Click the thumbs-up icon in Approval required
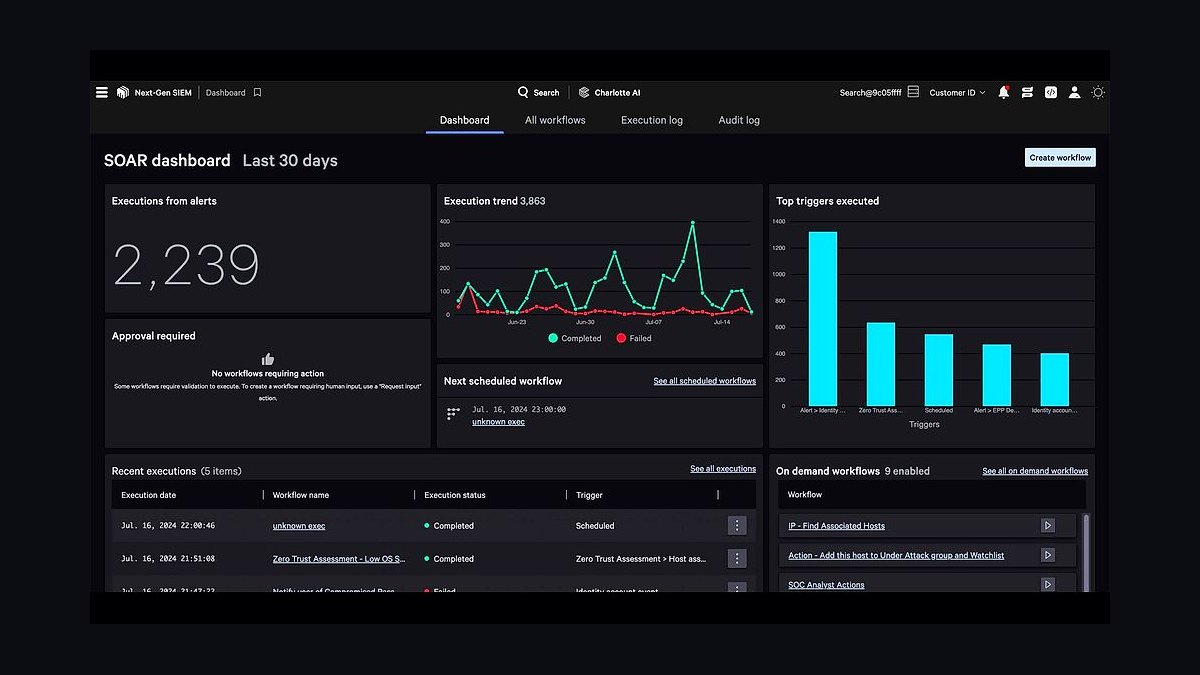Image resolution: width=1200 pixels, height=675 pixels. 268,359
